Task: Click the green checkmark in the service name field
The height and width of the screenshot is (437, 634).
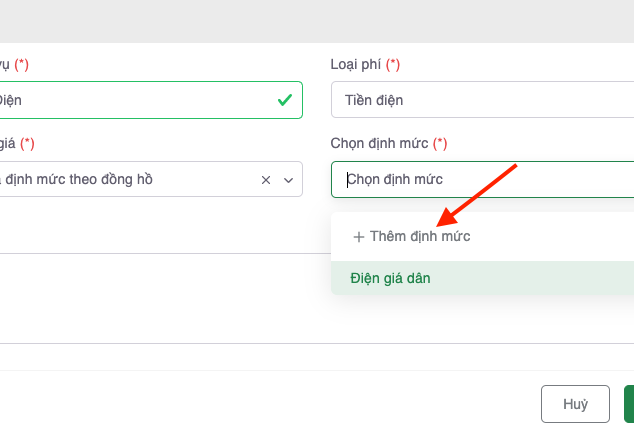Action: 285,100
